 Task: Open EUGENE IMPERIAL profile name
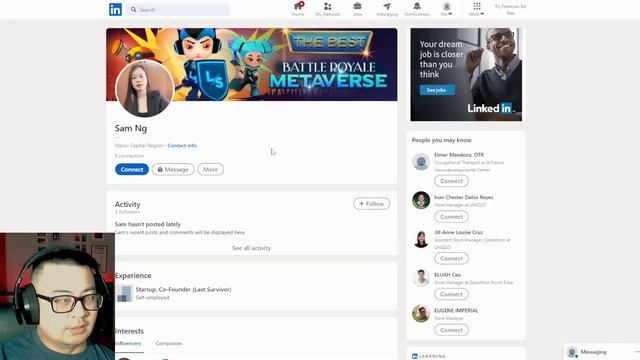456,311
